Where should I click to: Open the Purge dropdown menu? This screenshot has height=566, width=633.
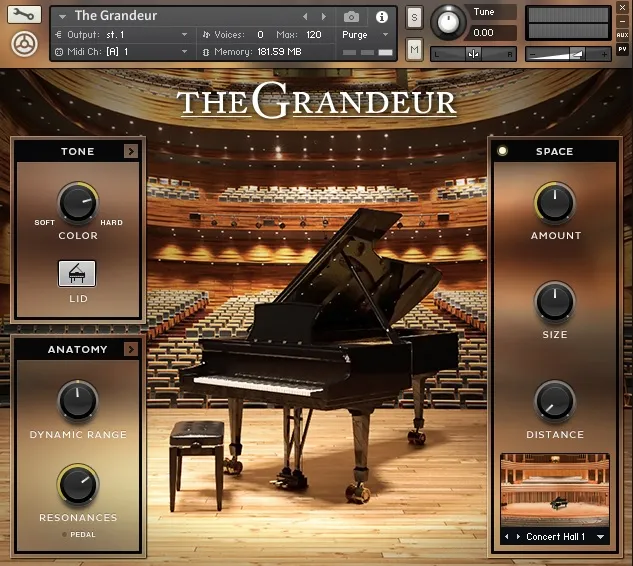click(385, 35)
